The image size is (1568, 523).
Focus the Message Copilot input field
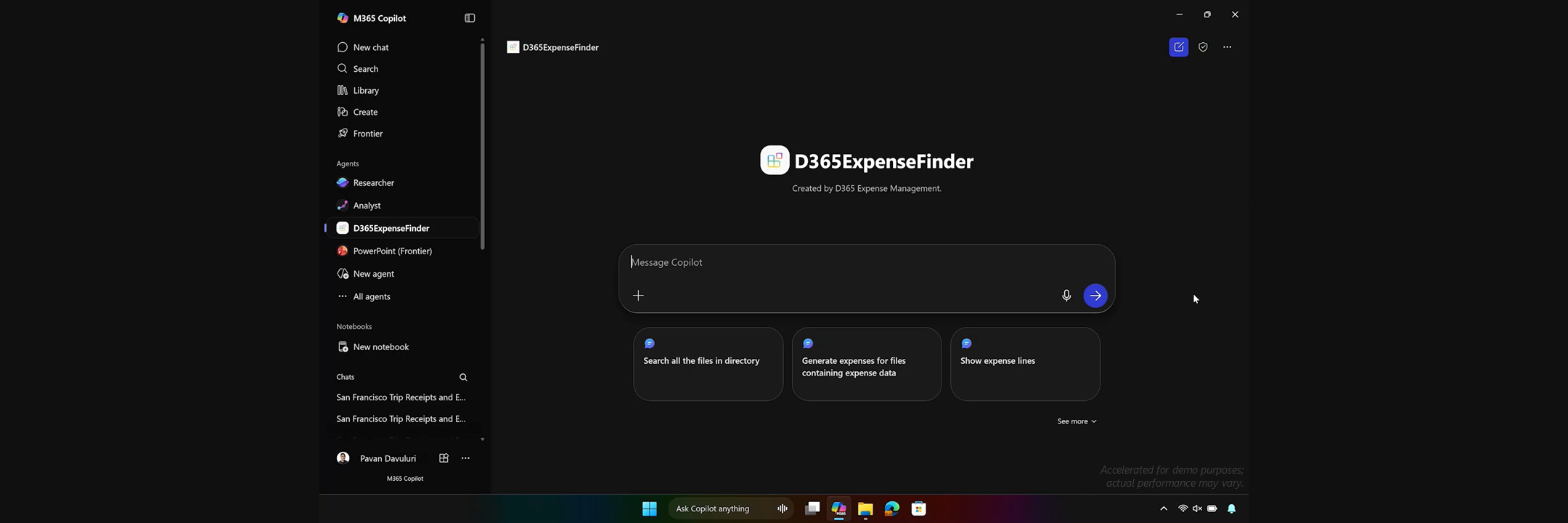(x=867, y=262)
